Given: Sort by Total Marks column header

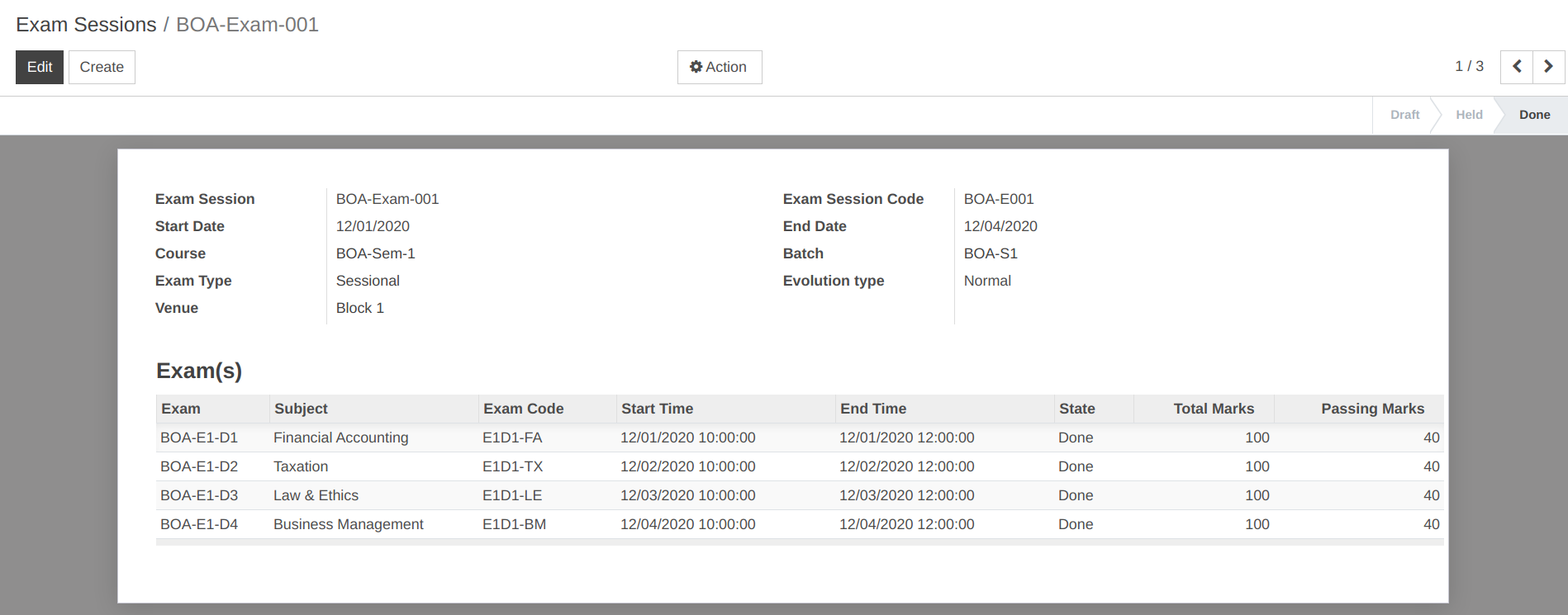Looking at the screenshot, I should pos(1204,409).
